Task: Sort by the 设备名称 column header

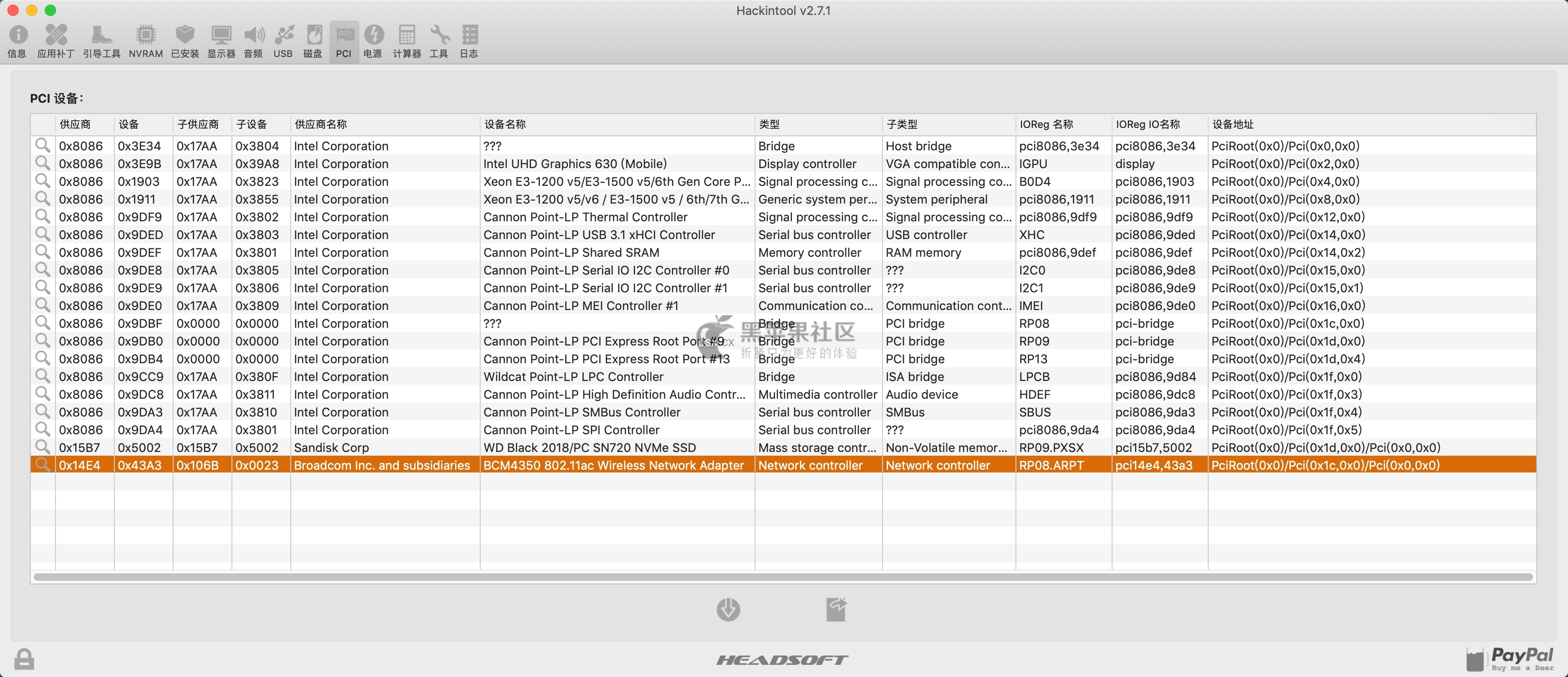Action: coord(618,124)
